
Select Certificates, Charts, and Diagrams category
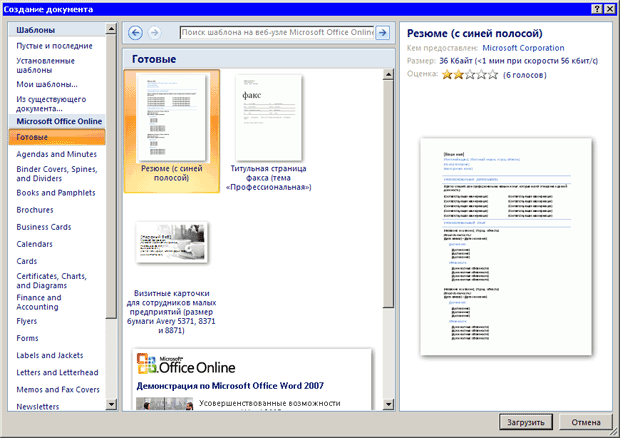click(51, 281)
